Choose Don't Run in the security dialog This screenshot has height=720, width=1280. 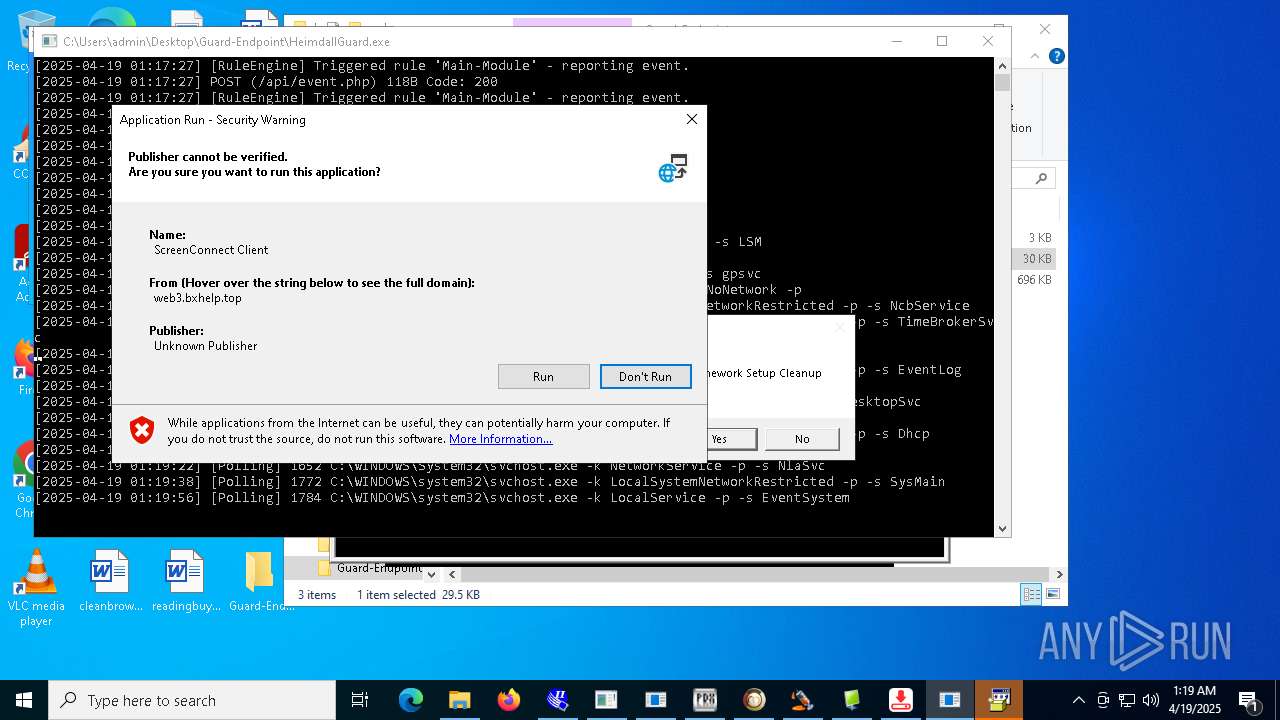(645, 376)
